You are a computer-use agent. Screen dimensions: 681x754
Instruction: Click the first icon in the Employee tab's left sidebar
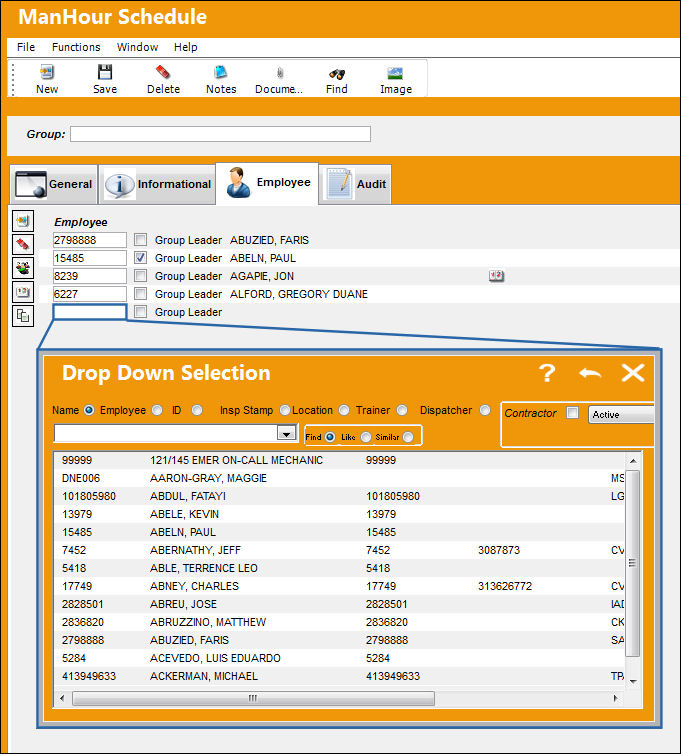click(23, 221)
